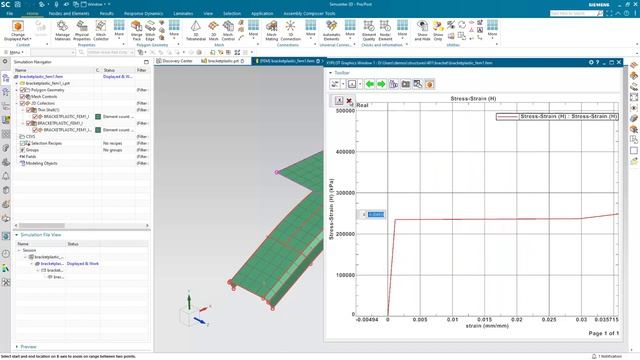This screenshot has width=640, height=360.
Task: Open the Show and Hide tool
Action: (x=422, y=31)
